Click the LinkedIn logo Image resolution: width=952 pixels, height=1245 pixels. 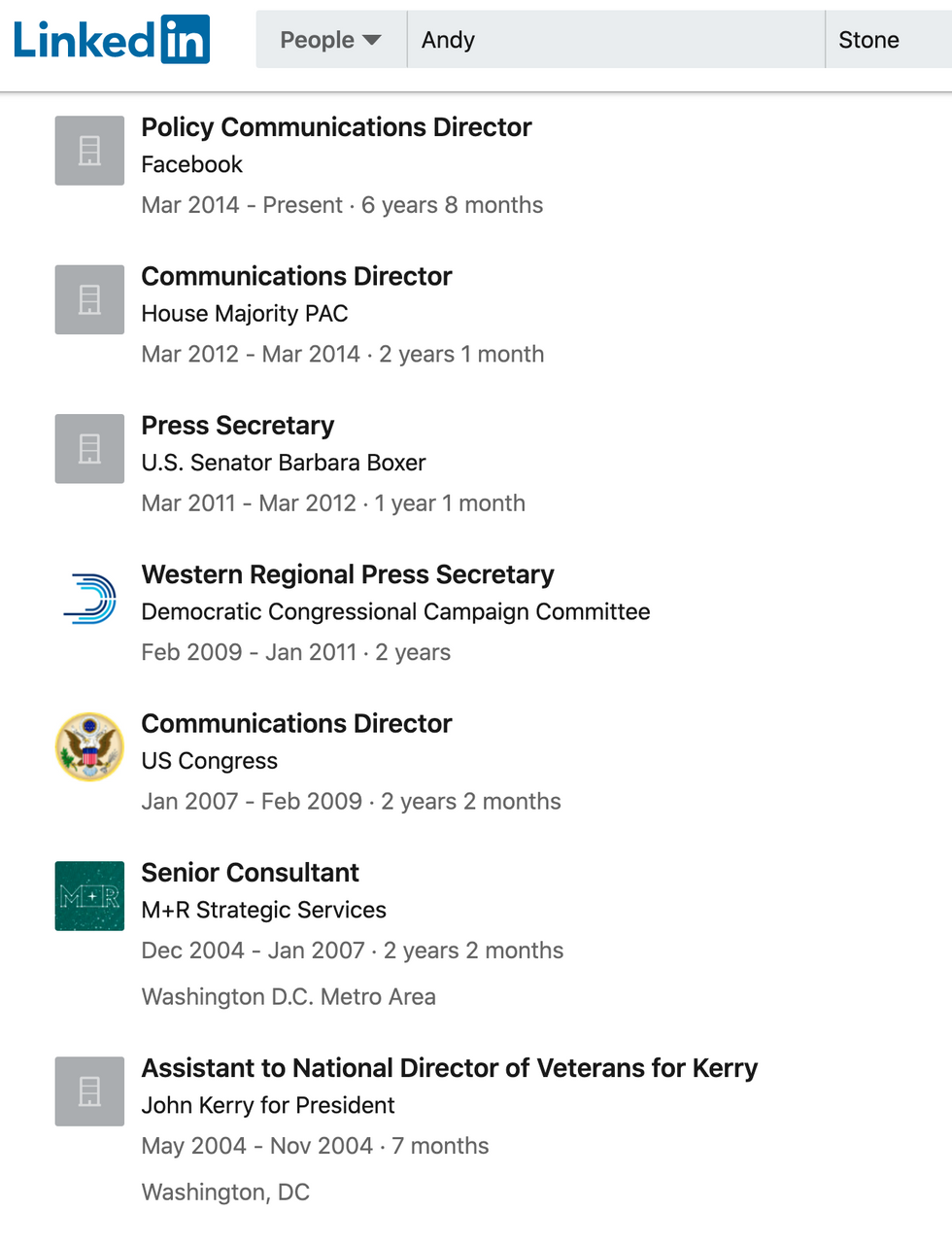[x=111, y=40]
